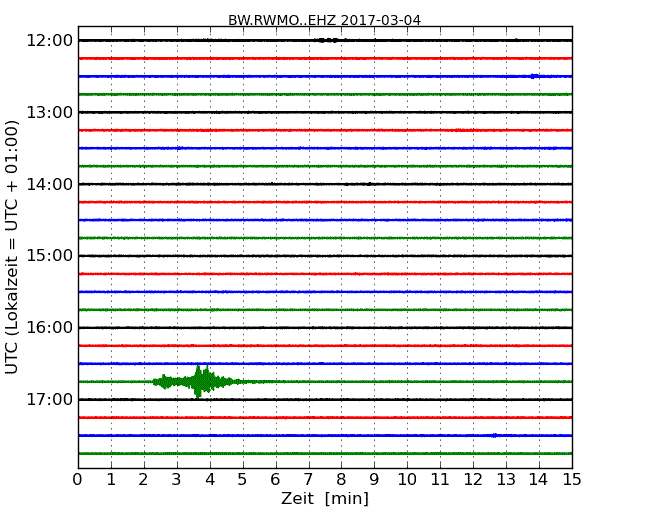Select the 16:00 label on the time axis

pos(49,328)
